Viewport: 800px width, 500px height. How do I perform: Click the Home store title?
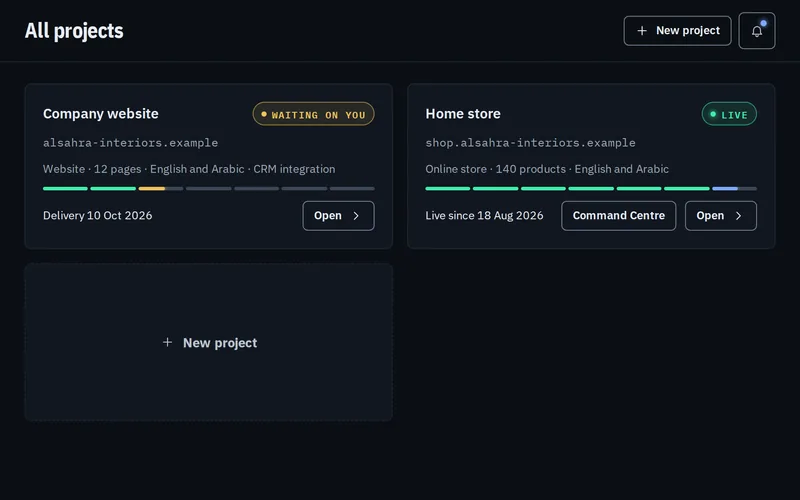[x=463, y=114]
